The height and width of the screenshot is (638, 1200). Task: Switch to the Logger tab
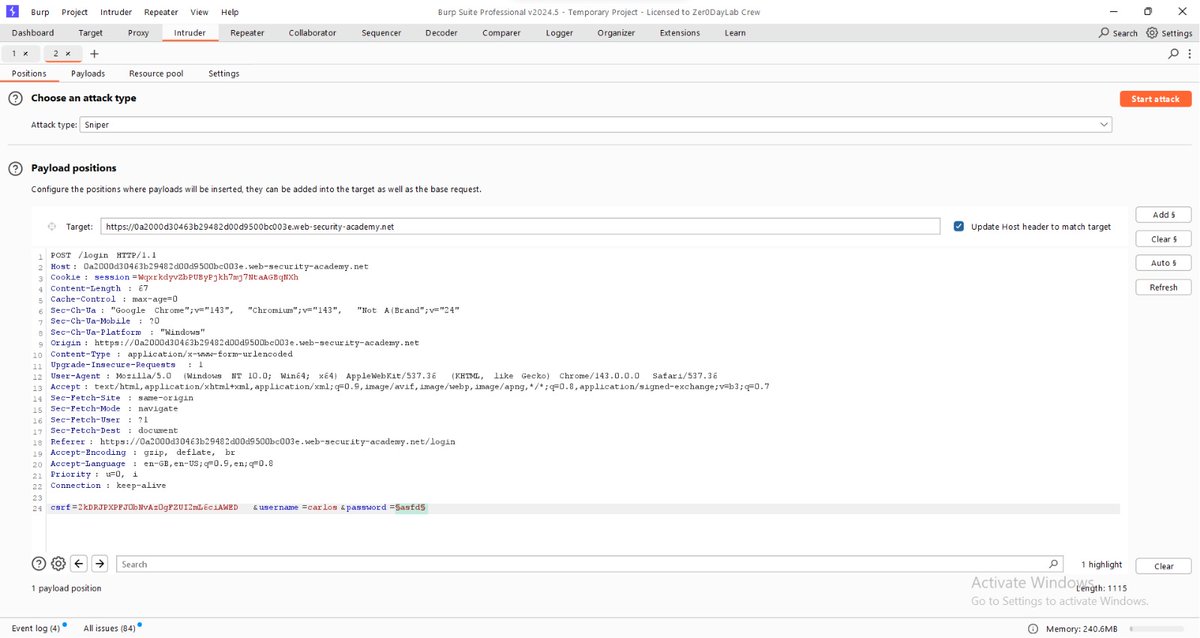559,33
